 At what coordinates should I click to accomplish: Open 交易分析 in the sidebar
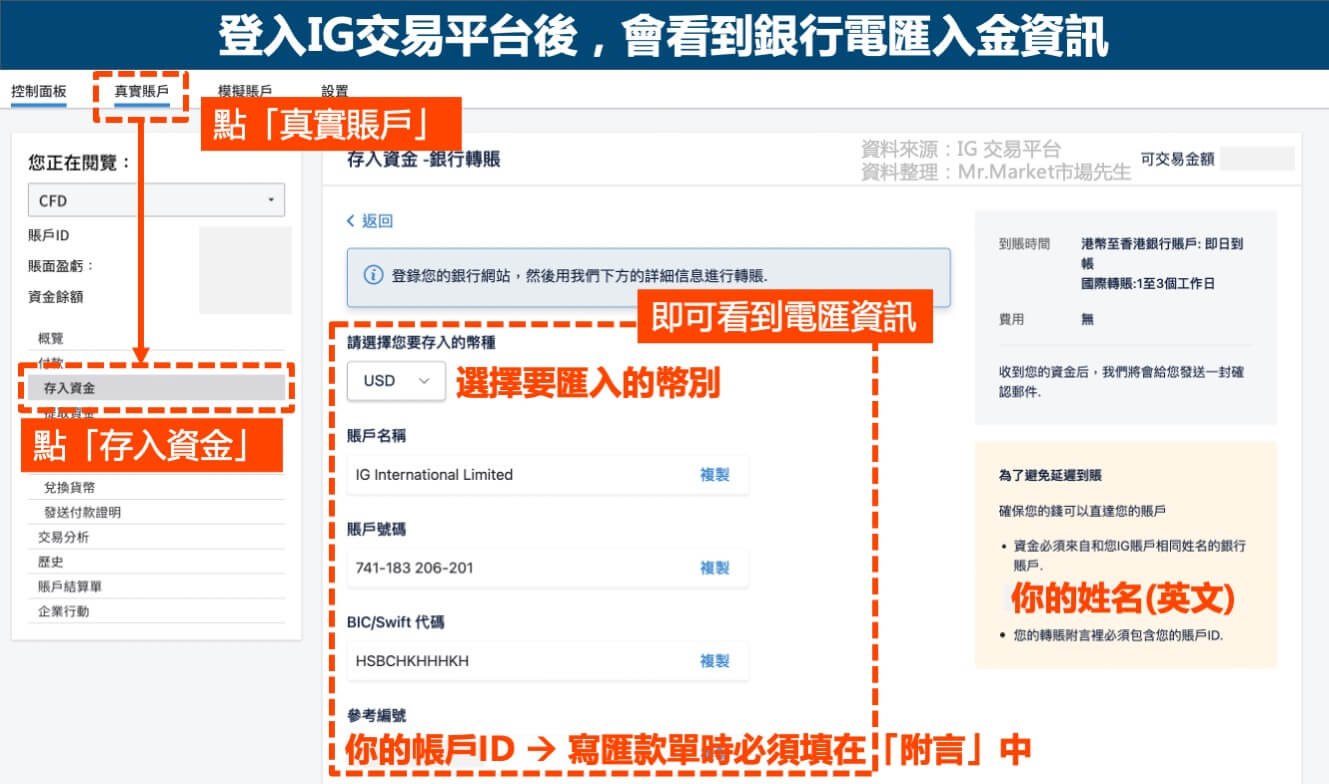click(64, 537)
